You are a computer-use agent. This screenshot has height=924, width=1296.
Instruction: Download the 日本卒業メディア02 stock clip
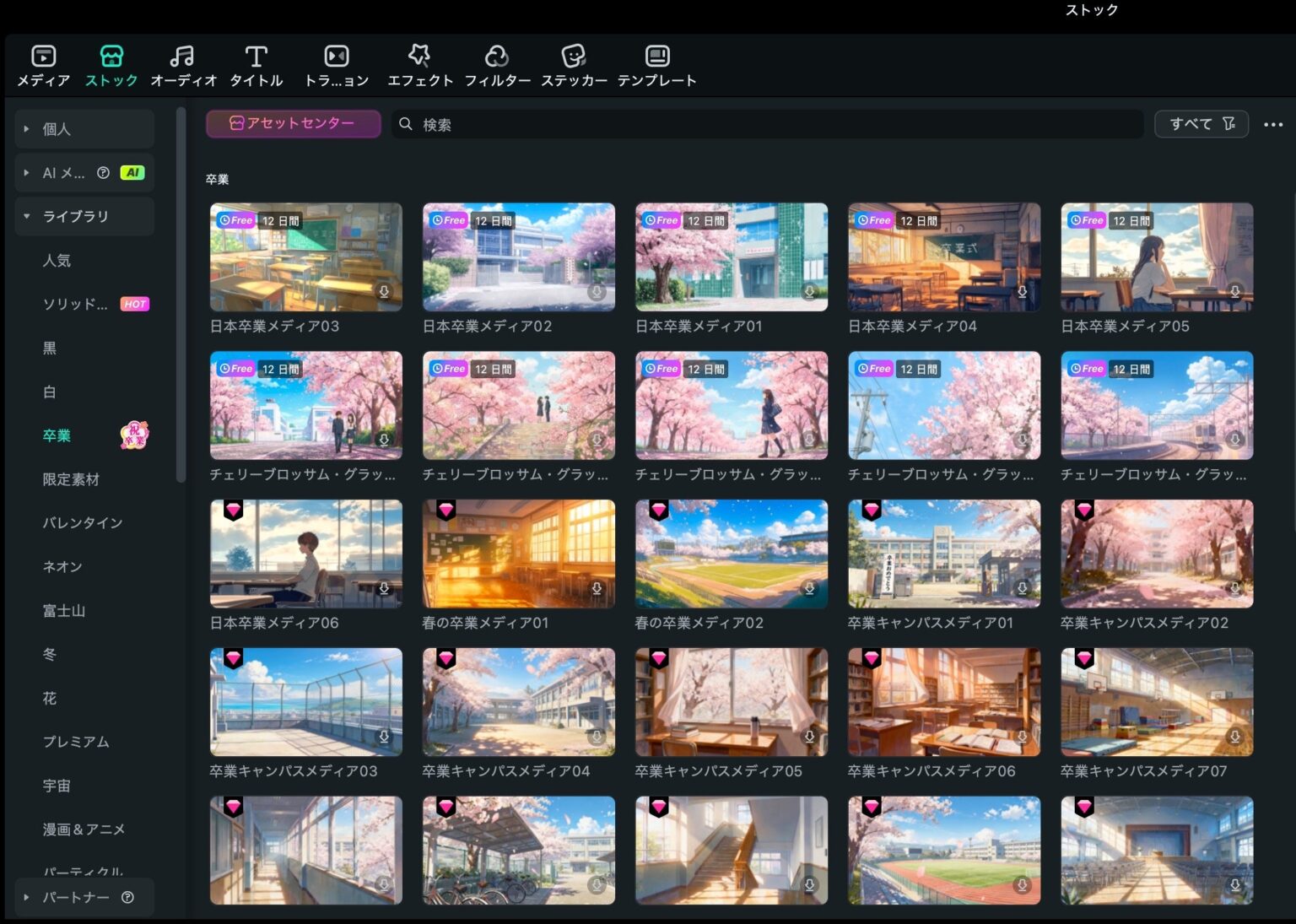click(597, 291)
